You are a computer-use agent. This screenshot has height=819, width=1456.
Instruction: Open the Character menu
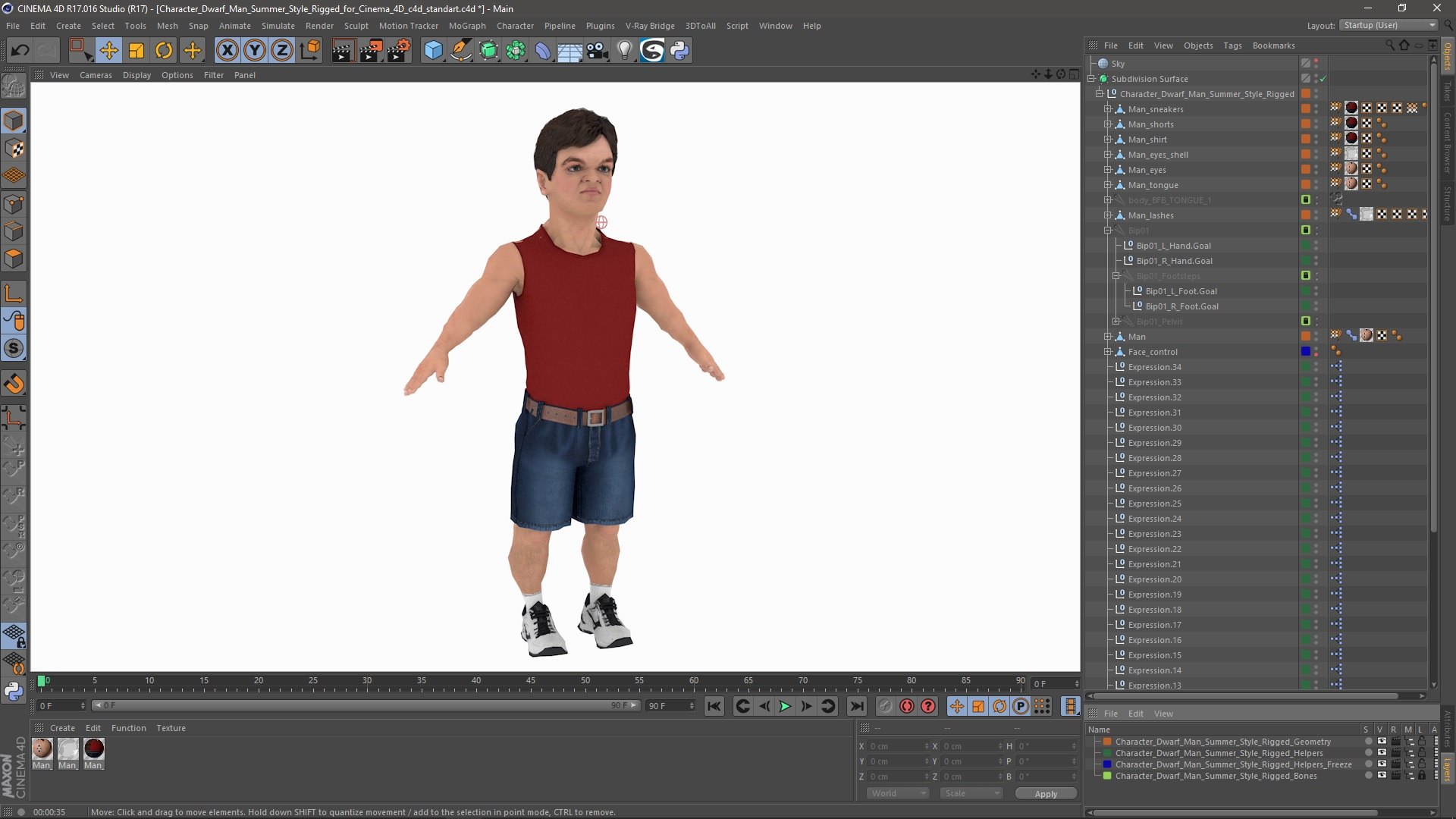pos(515,26)
